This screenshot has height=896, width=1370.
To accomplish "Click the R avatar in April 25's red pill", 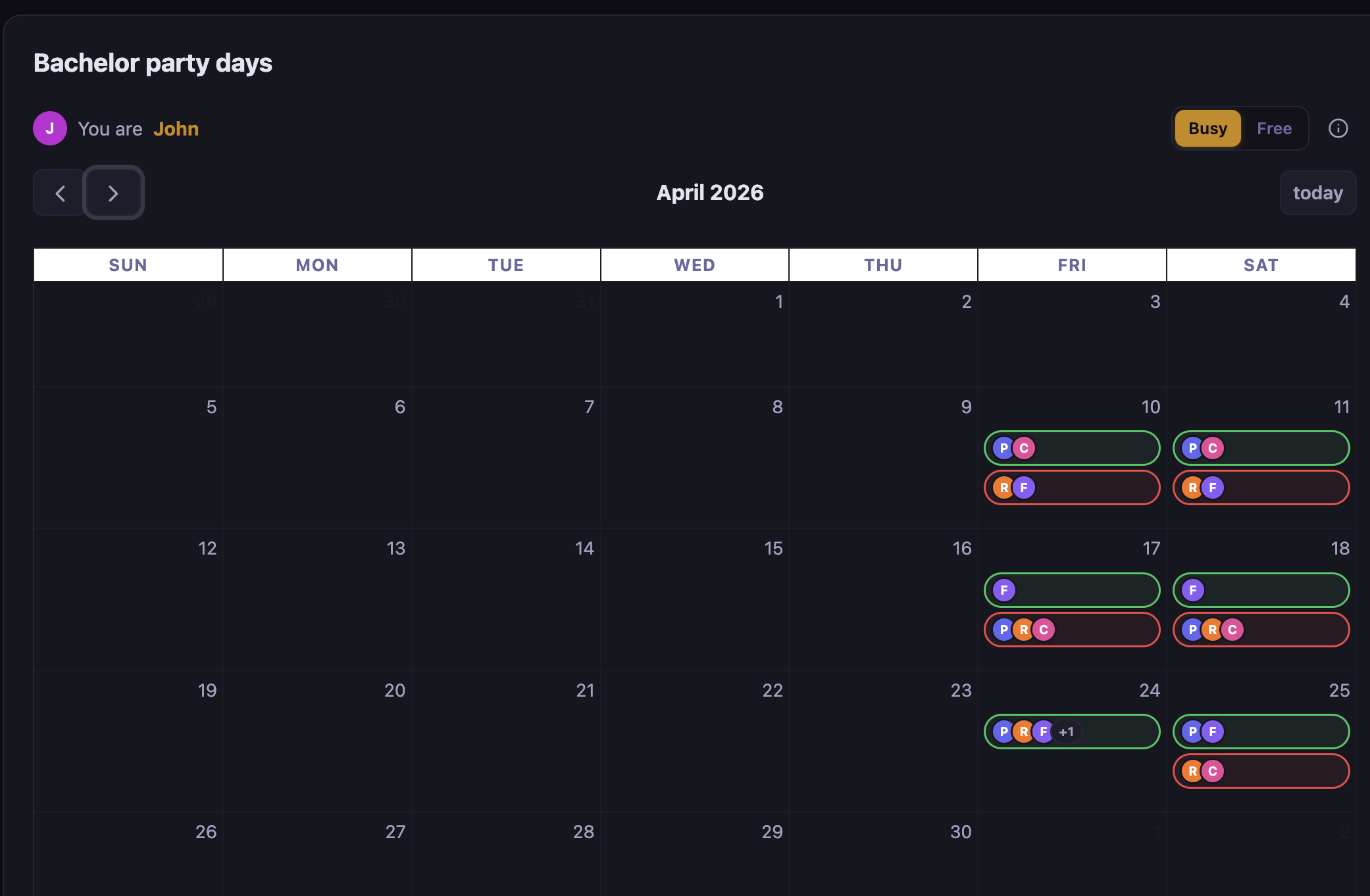I will (1193, 771).
